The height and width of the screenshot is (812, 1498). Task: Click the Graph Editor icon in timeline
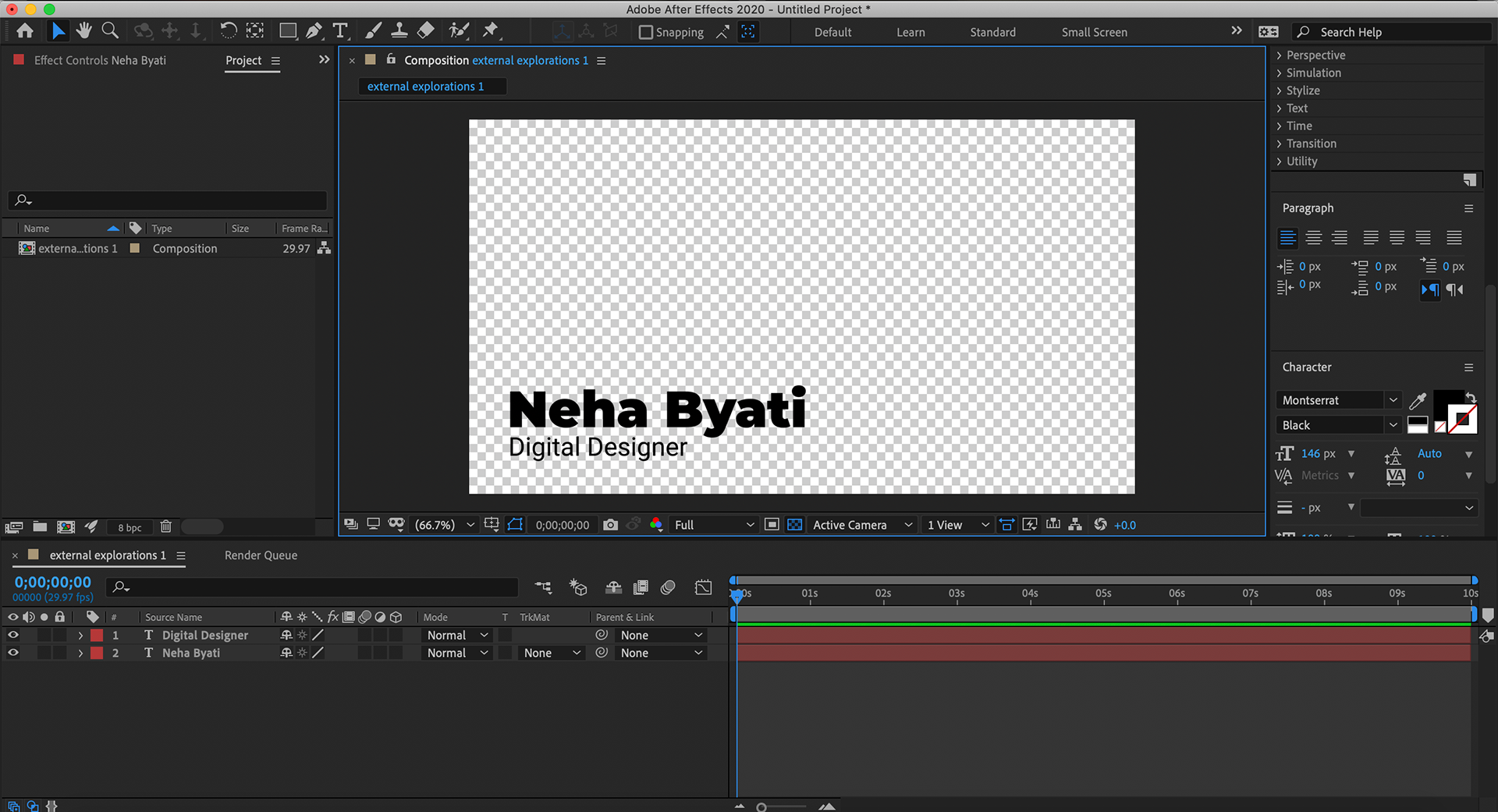coord(703,587)
